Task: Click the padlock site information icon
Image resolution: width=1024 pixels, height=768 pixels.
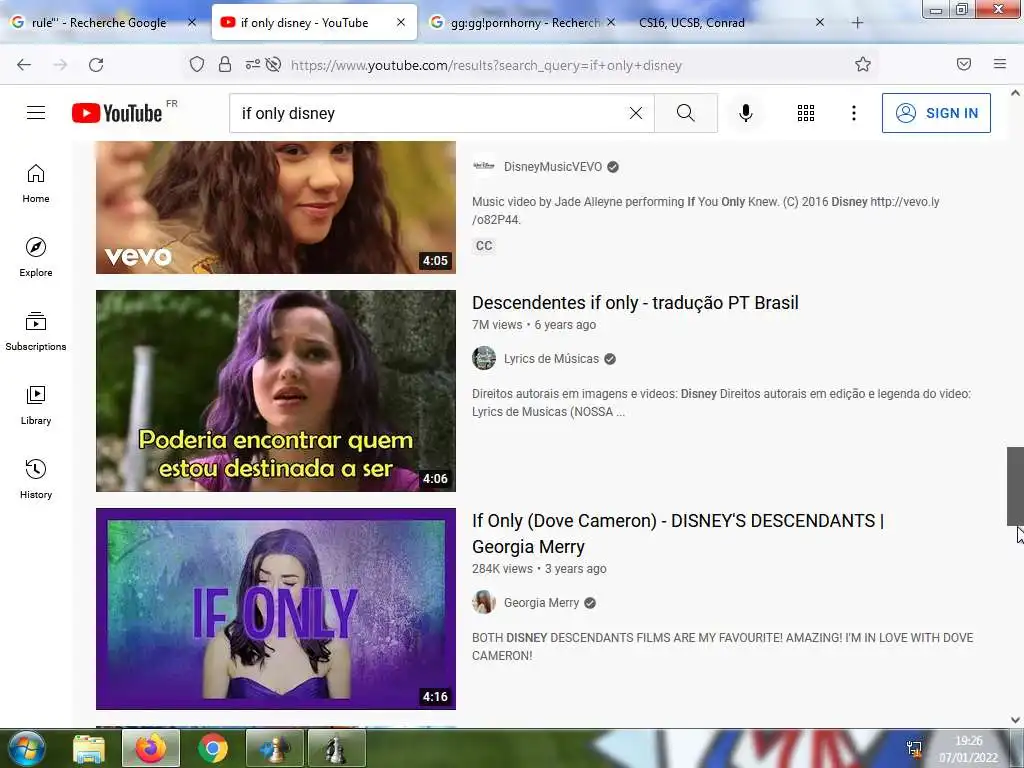Action: [225, 64]
